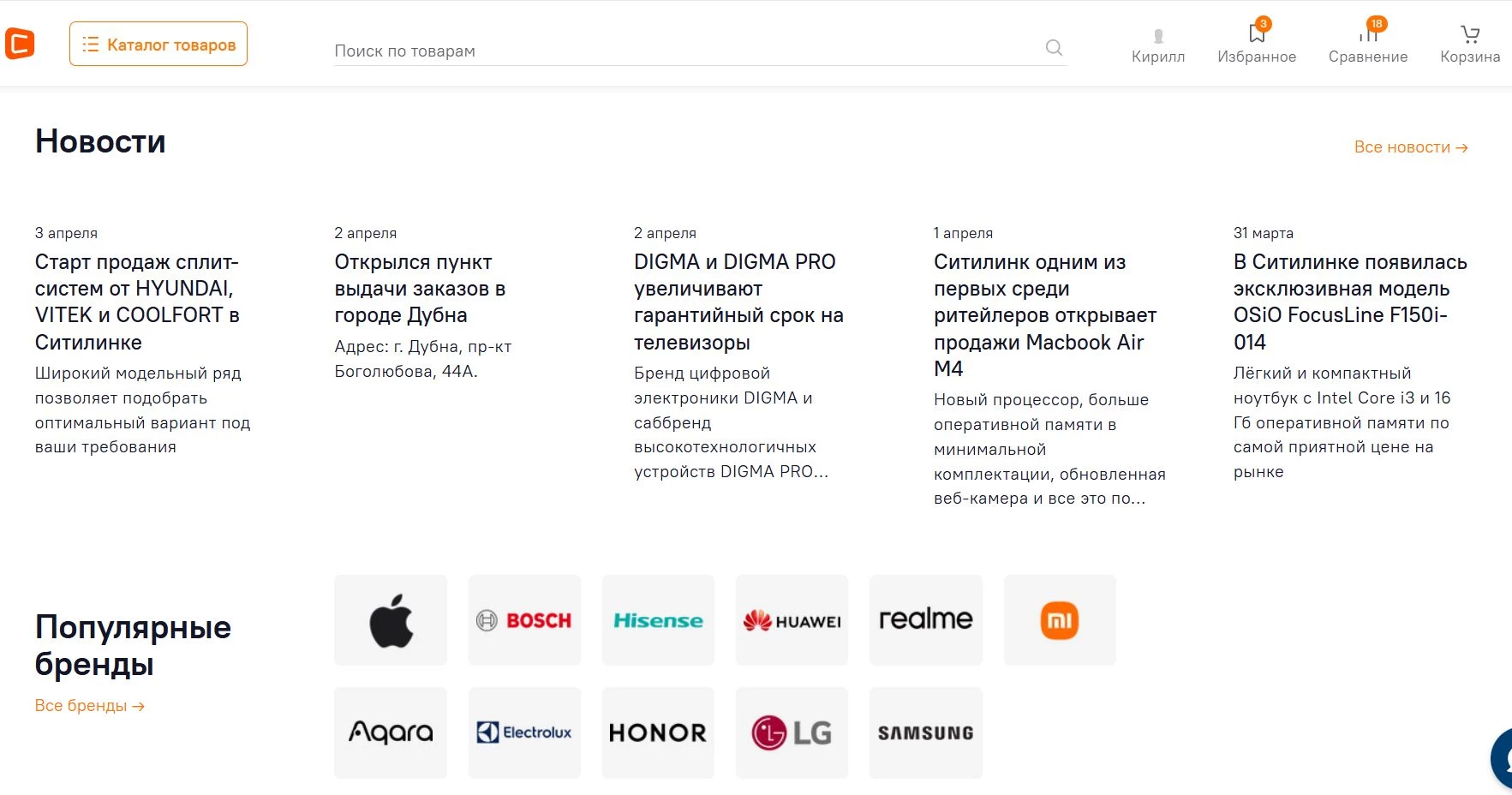Click the magnifier search icon
This screenshot has width=1512, height=795.
click(x=1054, y=48)
